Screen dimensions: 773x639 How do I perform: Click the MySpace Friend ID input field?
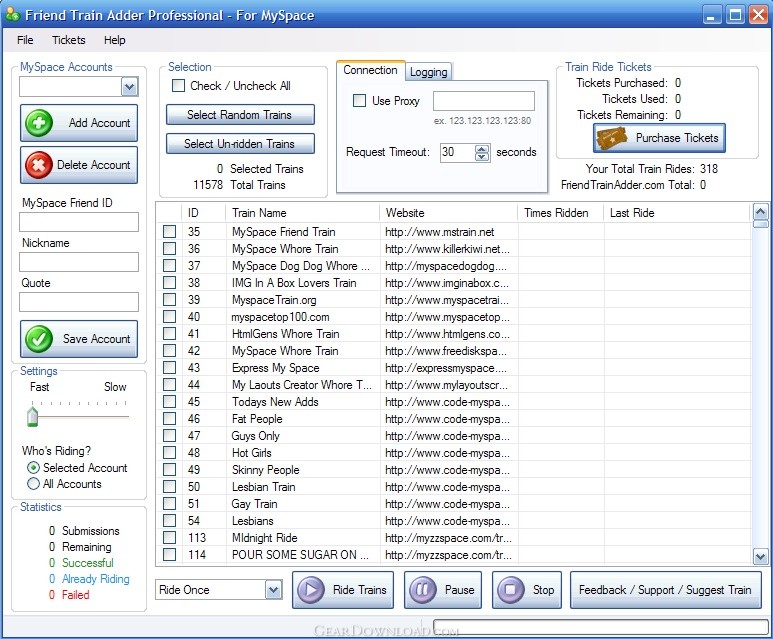pyautogui.click(x=79, y=222)
